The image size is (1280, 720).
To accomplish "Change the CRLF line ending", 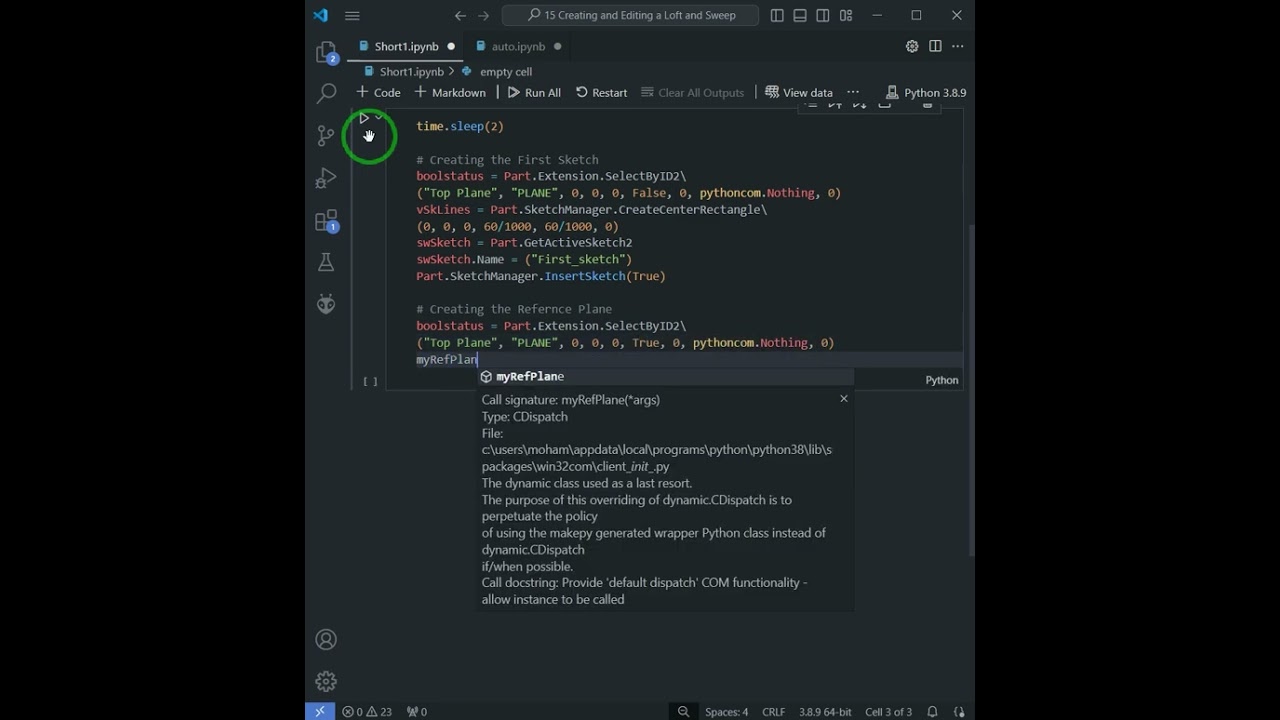I will [x=773, y=712].
